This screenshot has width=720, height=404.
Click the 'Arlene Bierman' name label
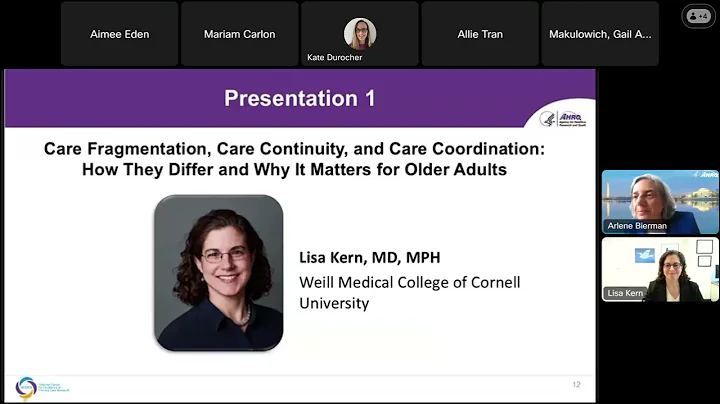[x=637, y=226]
